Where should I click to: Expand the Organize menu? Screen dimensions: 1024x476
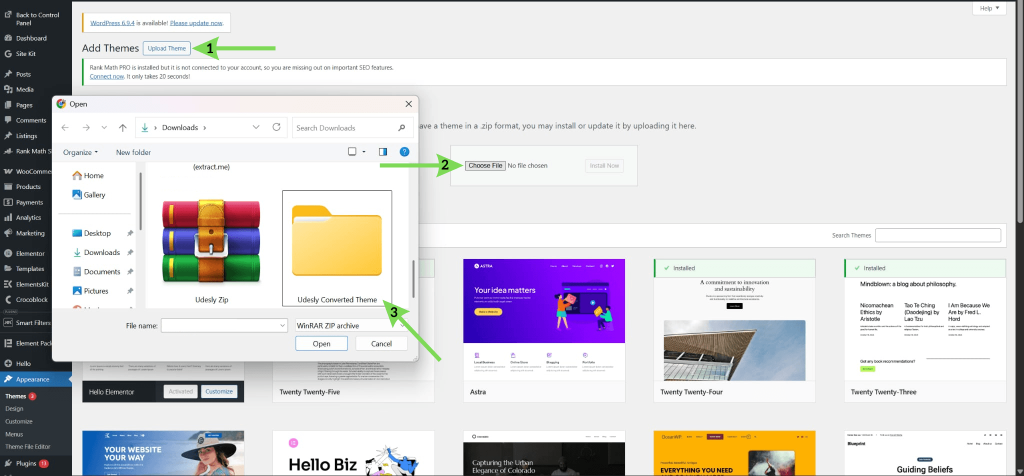(x=80, y=152)
